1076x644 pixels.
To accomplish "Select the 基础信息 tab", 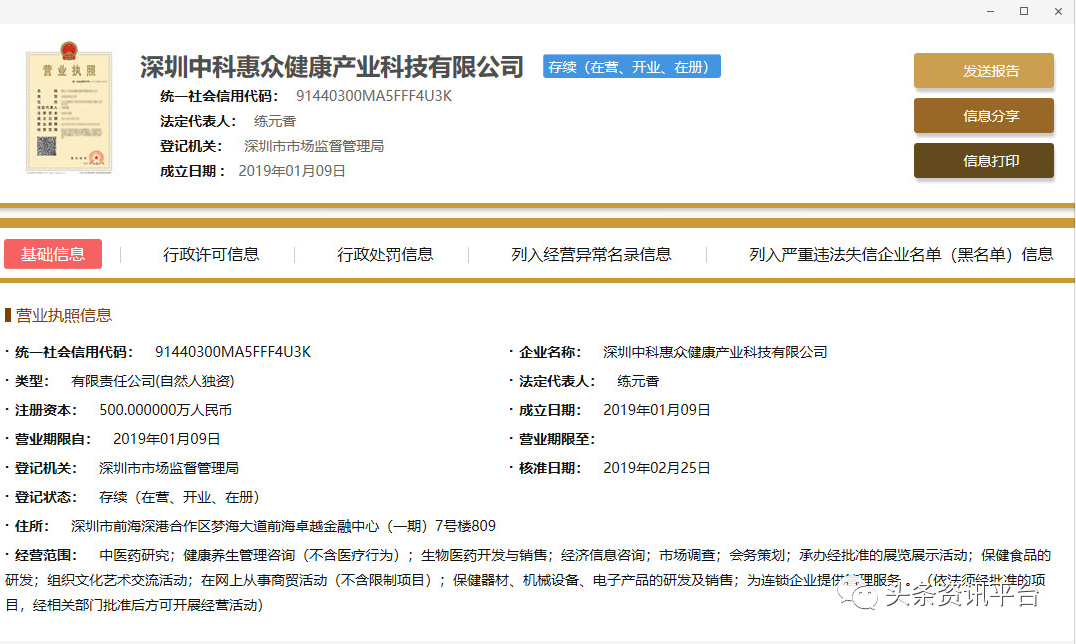I will pos(53,254).
